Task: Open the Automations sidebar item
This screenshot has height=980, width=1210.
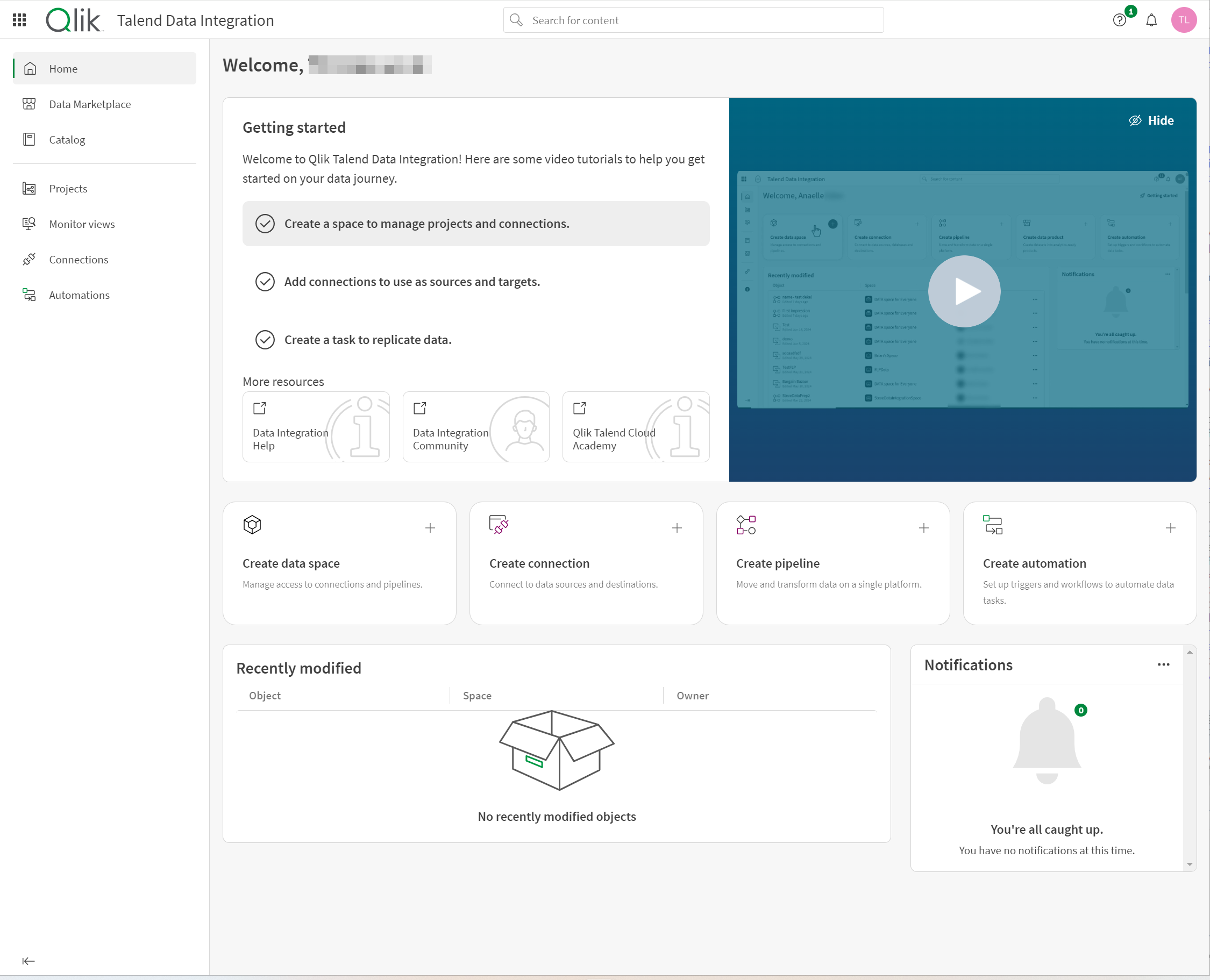Action: click(x=79, y=294)
